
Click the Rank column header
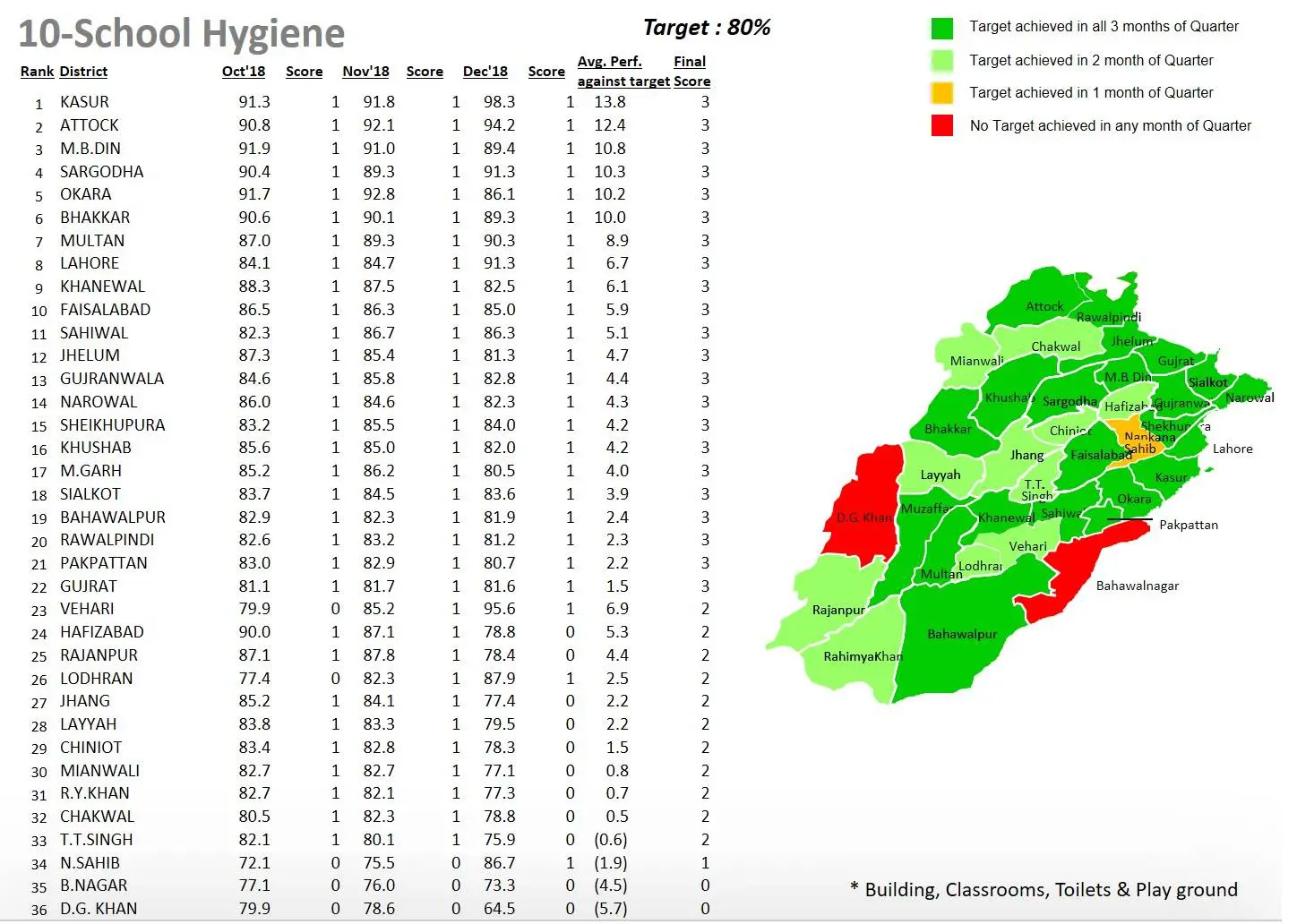[37, 72]
